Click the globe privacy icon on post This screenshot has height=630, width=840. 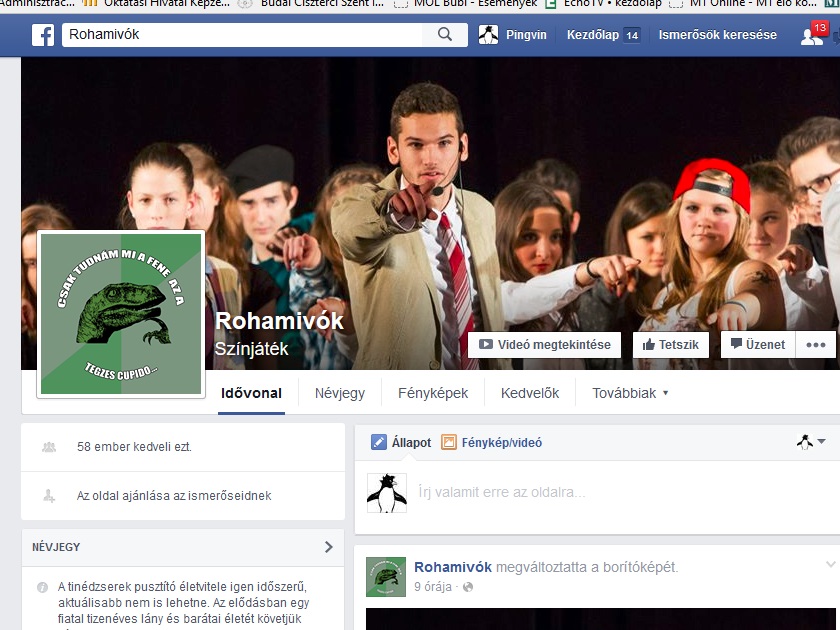468,587
